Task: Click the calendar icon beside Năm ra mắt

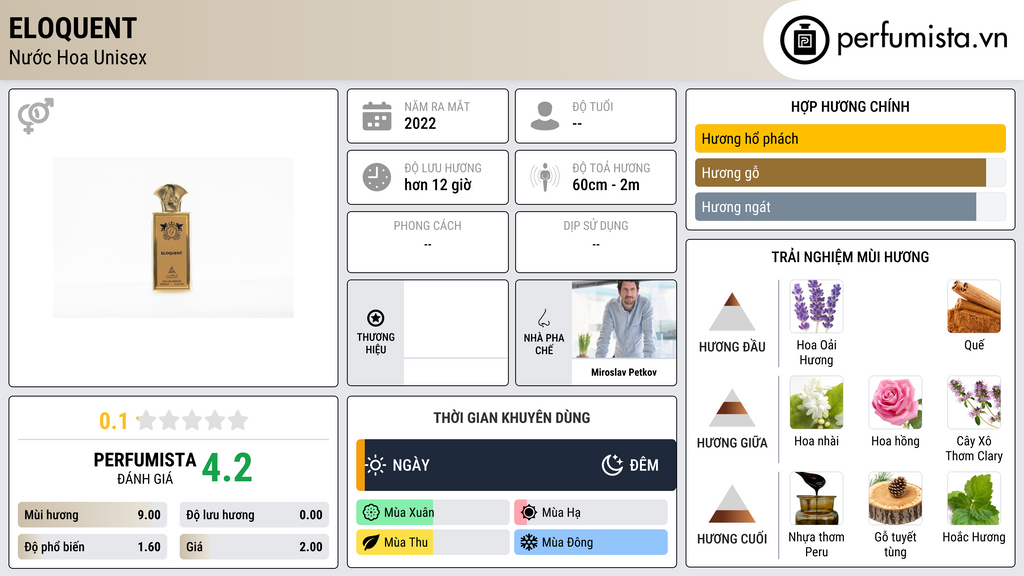Action: tap(377, 116)
